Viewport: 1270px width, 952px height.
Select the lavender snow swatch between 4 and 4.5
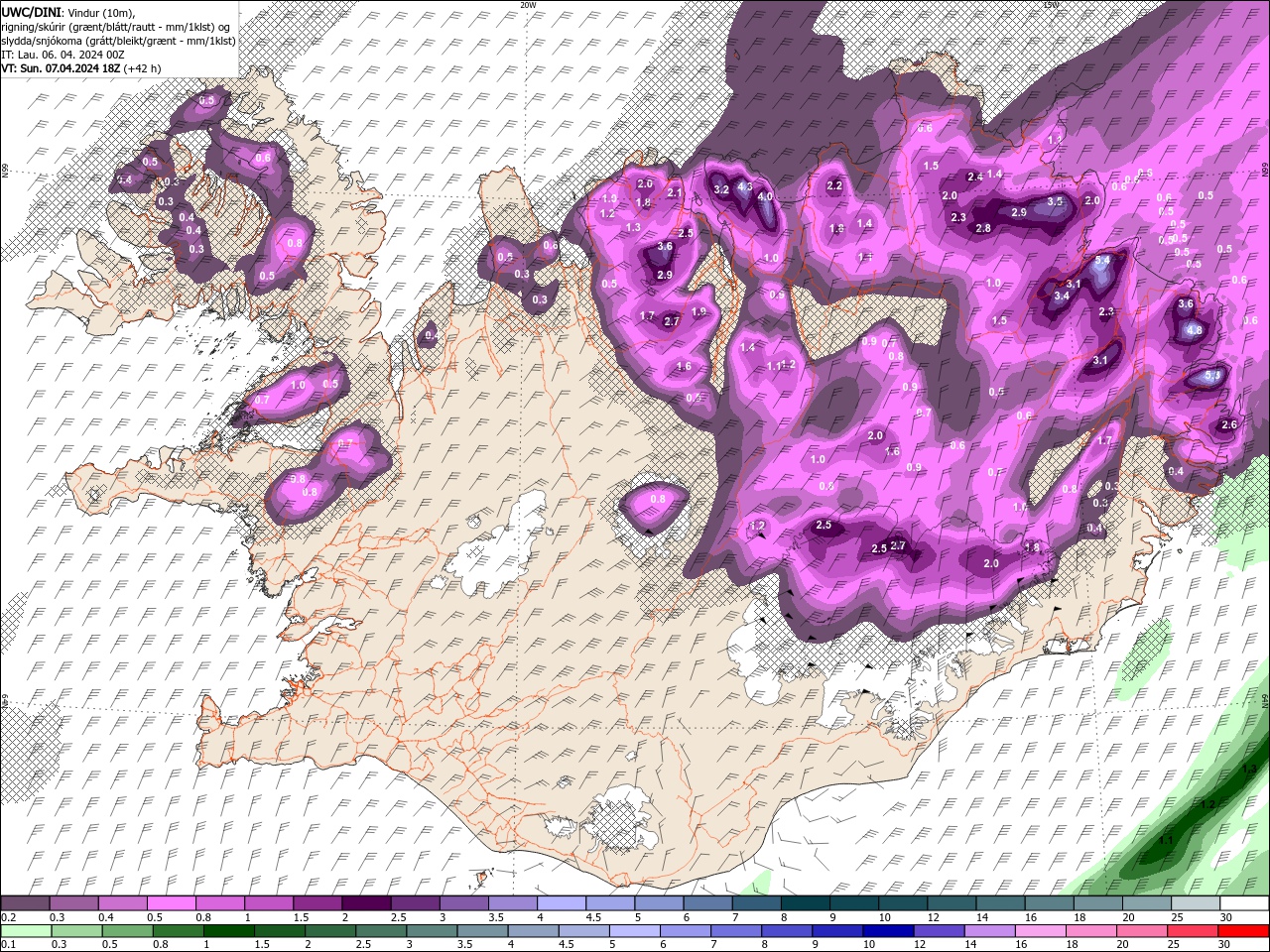(x=561, y=903)
